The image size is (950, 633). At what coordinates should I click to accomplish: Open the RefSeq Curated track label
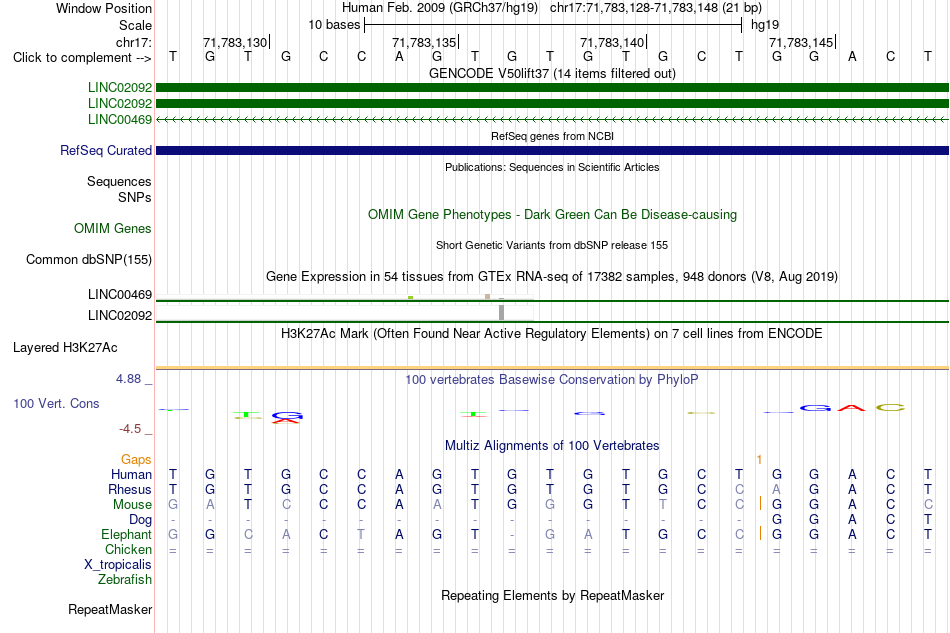[x=105, y=150]
